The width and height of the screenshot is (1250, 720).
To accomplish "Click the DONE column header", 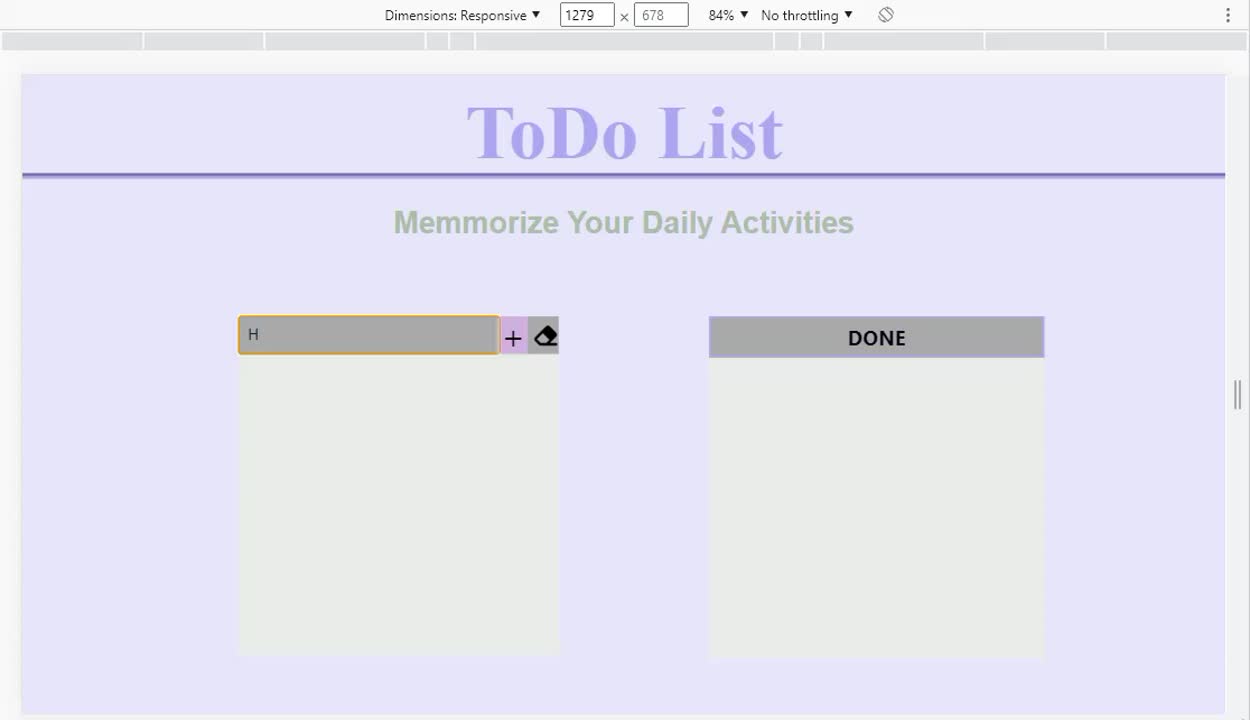I will pyautogui.click(x=876, y=337).
